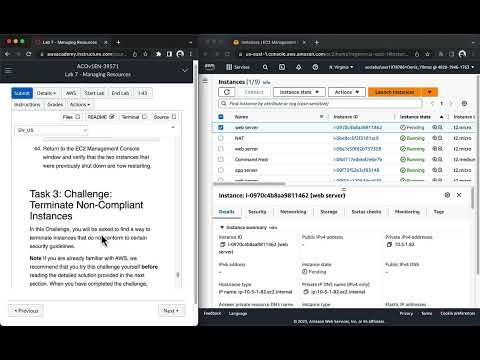
Task: Select the NAT instance checkbox
Action: 221,138
